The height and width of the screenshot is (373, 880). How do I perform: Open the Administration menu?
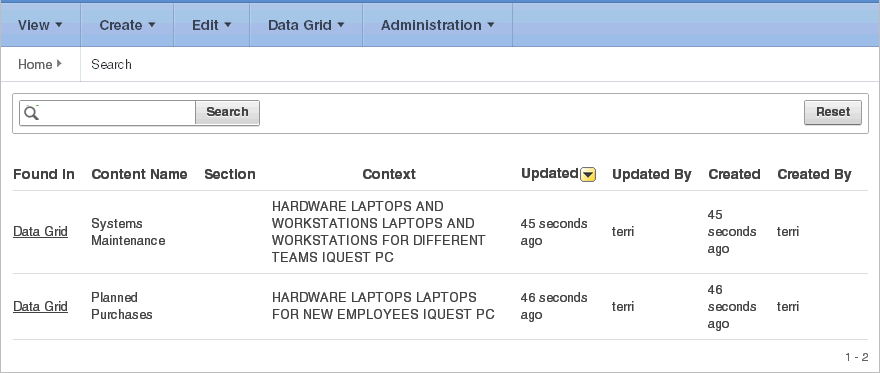click(438, 25)
